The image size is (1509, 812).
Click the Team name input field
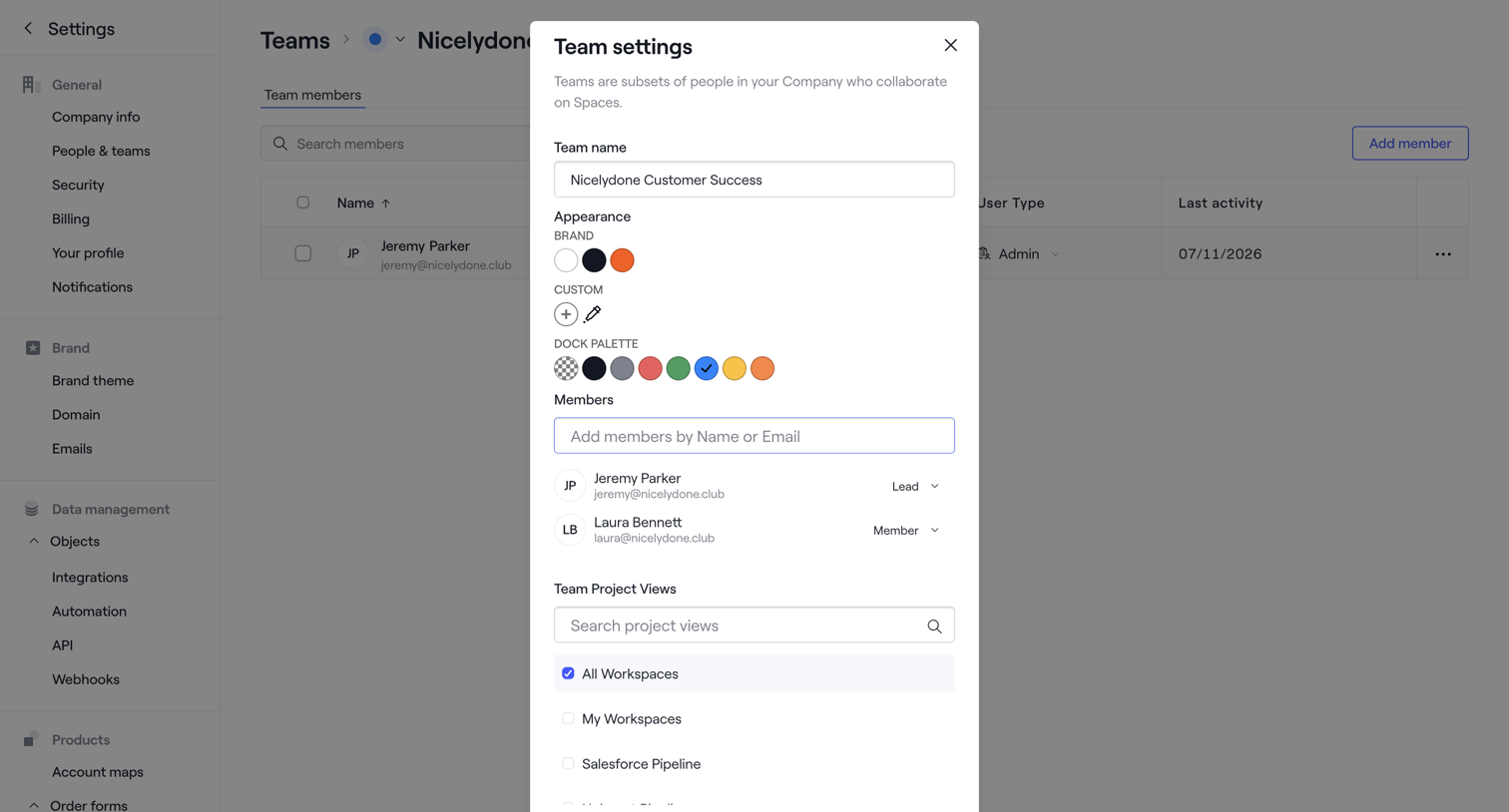[754, 180]
